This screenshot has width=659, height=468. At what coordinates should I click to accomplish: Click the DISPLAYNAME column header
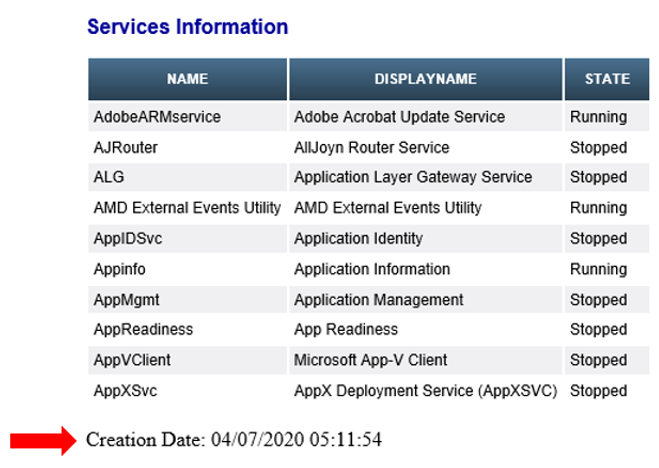(x=426, y=79)
